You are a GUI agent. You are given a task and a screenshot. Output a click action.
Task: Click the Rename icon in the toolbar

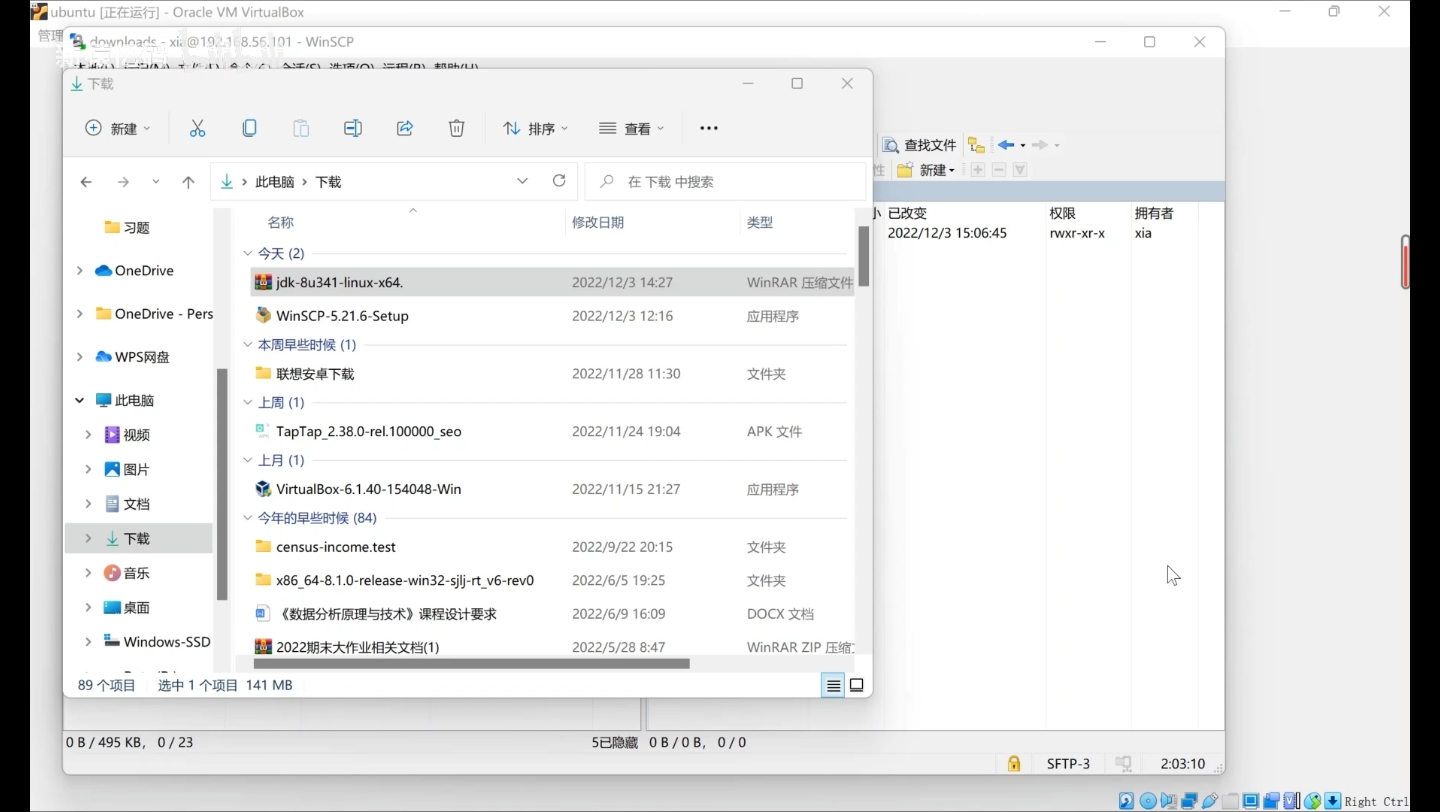353,128
